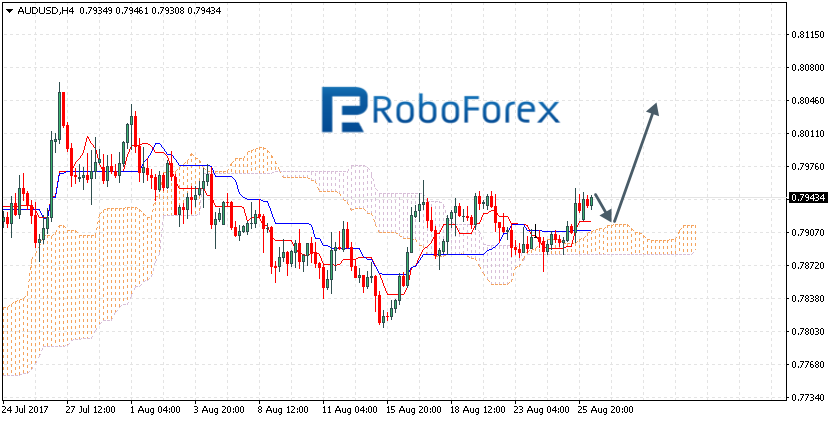
Task: Select the 0.81150 price axis label
Action: click(x=807, y=35)
